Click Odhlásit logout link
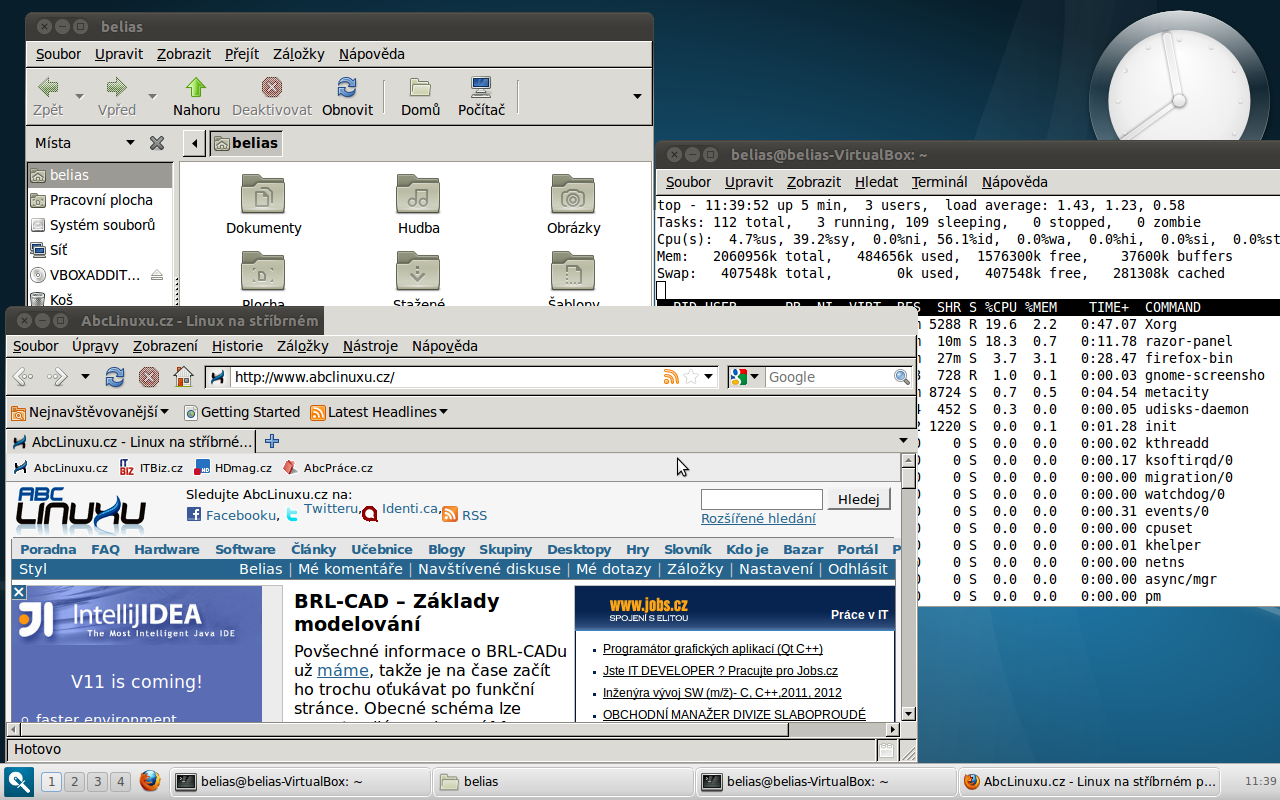This screenshot has width=1280, height=800. point(857,569)
